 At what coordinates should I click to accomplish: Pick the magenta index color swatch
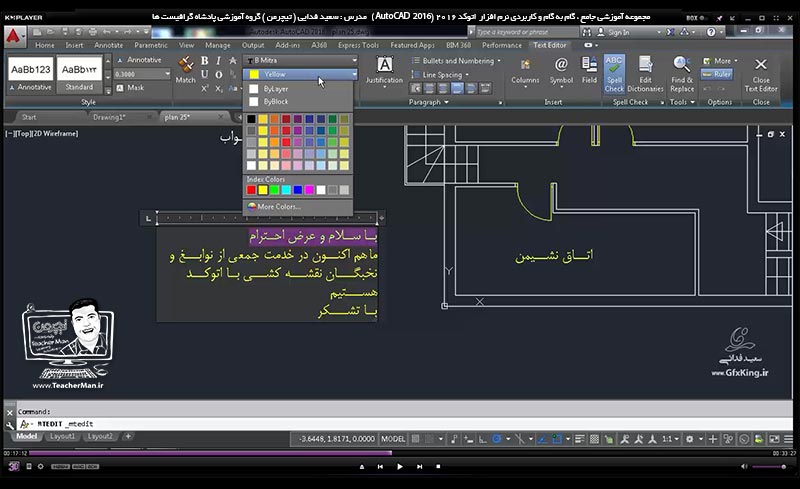[310, 190]
